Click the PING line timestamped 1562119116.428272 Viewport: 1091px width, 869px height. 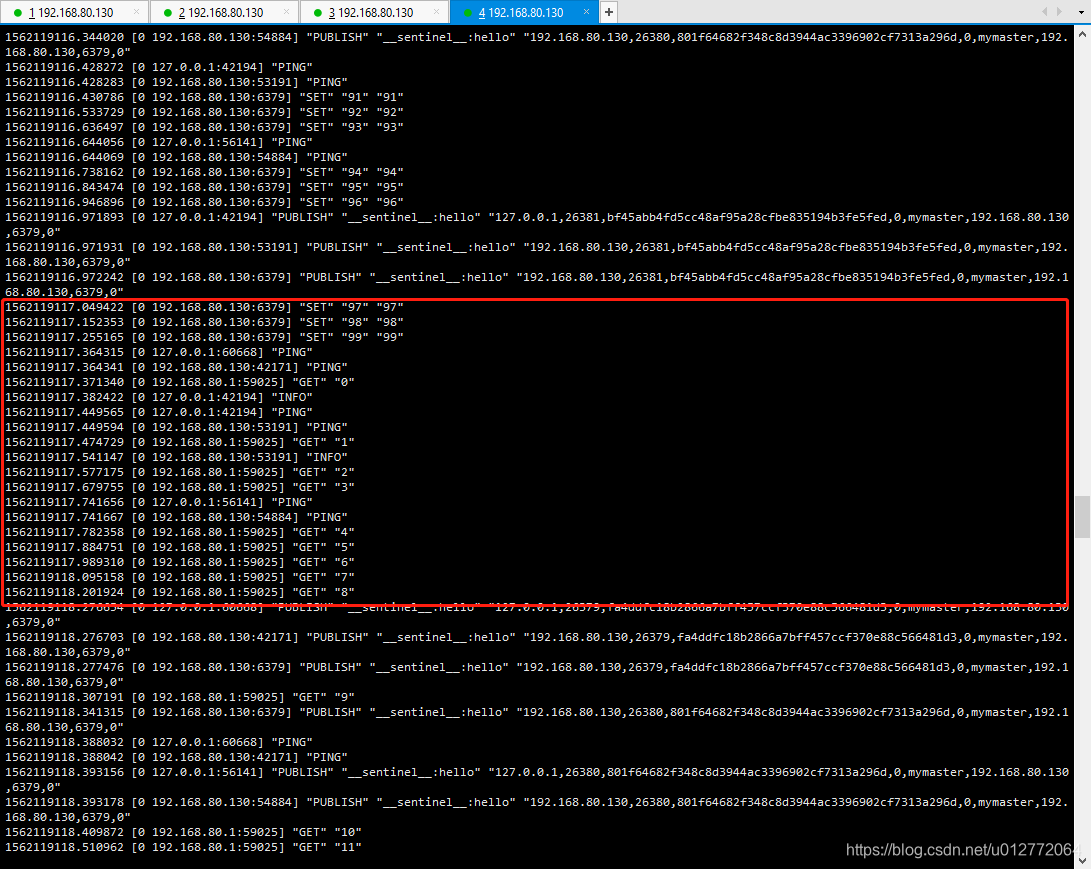pos(159,67)
